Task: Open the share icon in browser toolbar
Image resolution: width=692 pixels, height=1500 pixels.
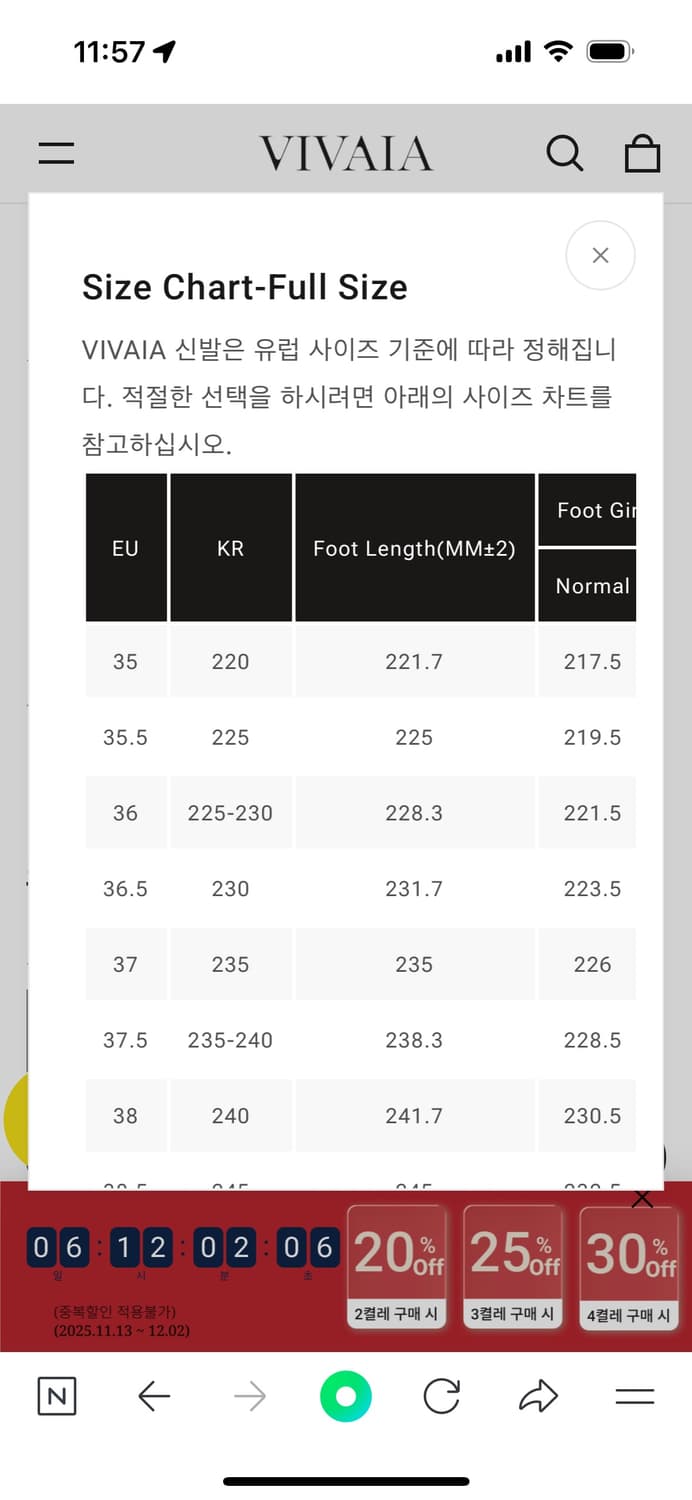Action: tap(537, 1397)
